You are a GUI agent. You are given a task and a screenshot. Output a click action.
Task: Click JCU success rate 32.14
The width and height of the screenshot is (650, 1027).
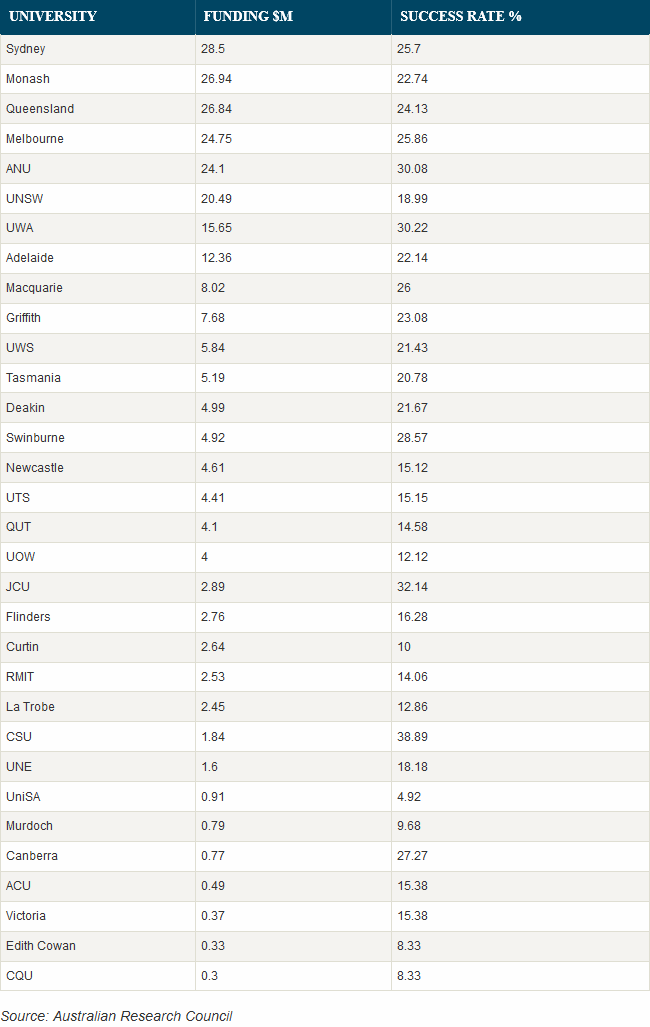(412, 587)
